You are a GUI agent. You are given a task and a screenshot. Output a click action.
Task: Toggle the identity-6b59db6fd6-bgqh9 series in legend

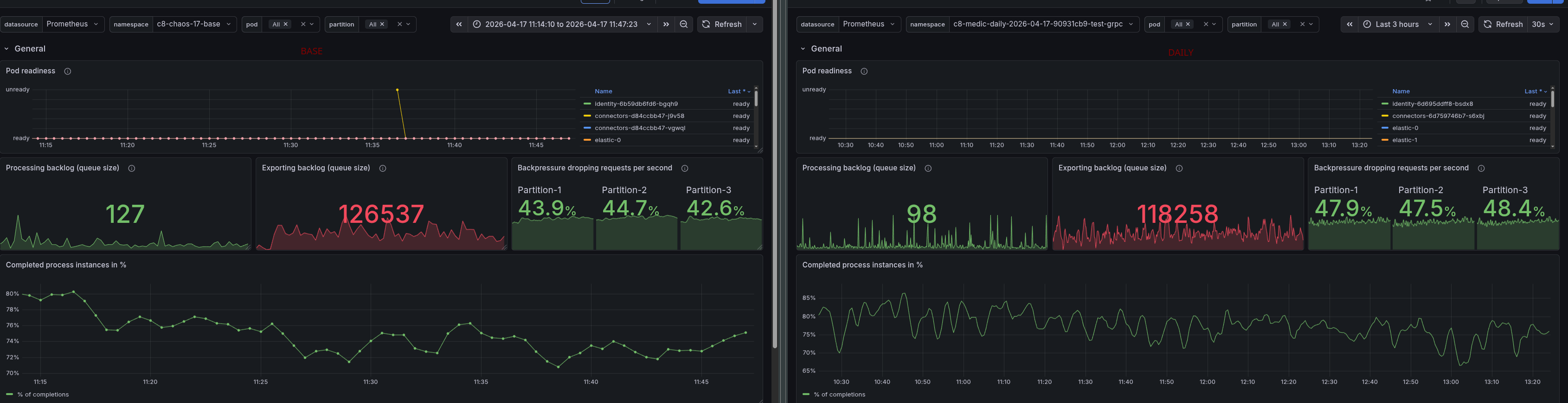pos(636,104)
